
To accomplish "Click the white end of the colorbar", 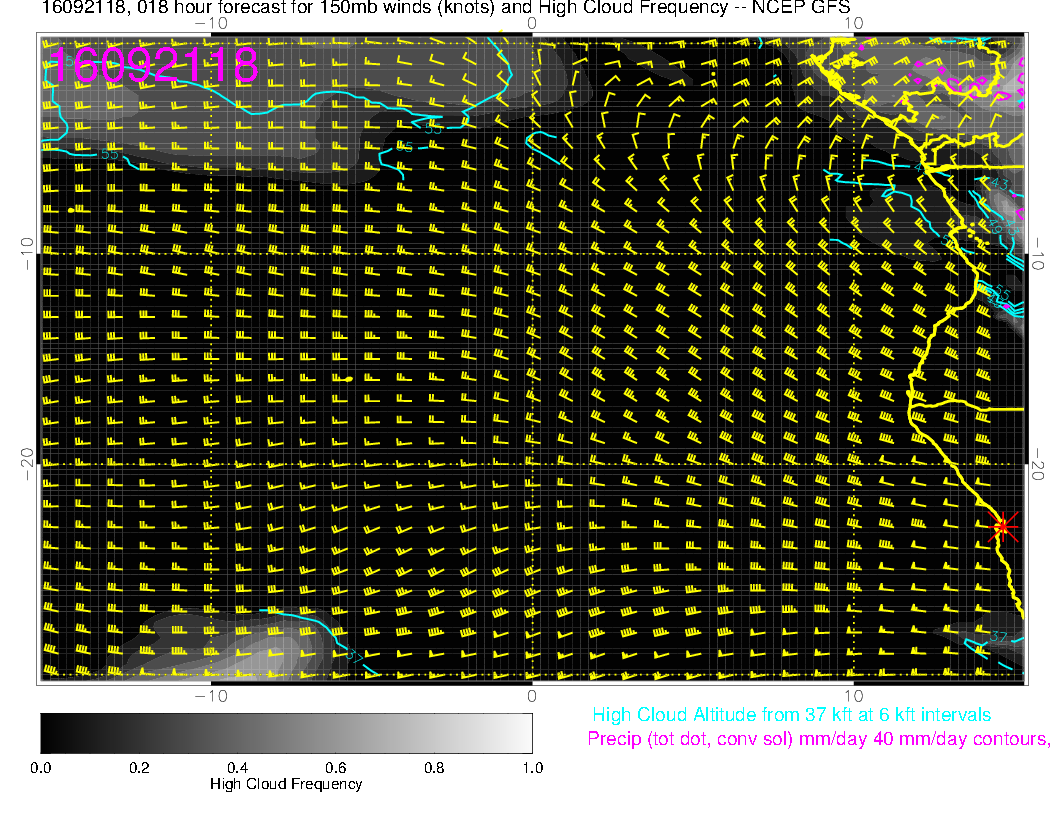I will 524,733.
